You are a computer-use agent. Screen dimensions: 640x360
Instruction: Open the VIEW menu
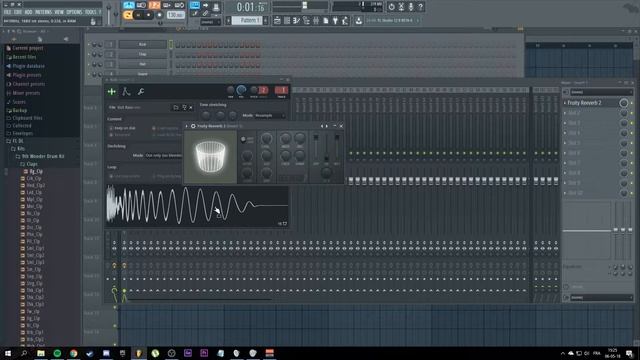point(59,12)
